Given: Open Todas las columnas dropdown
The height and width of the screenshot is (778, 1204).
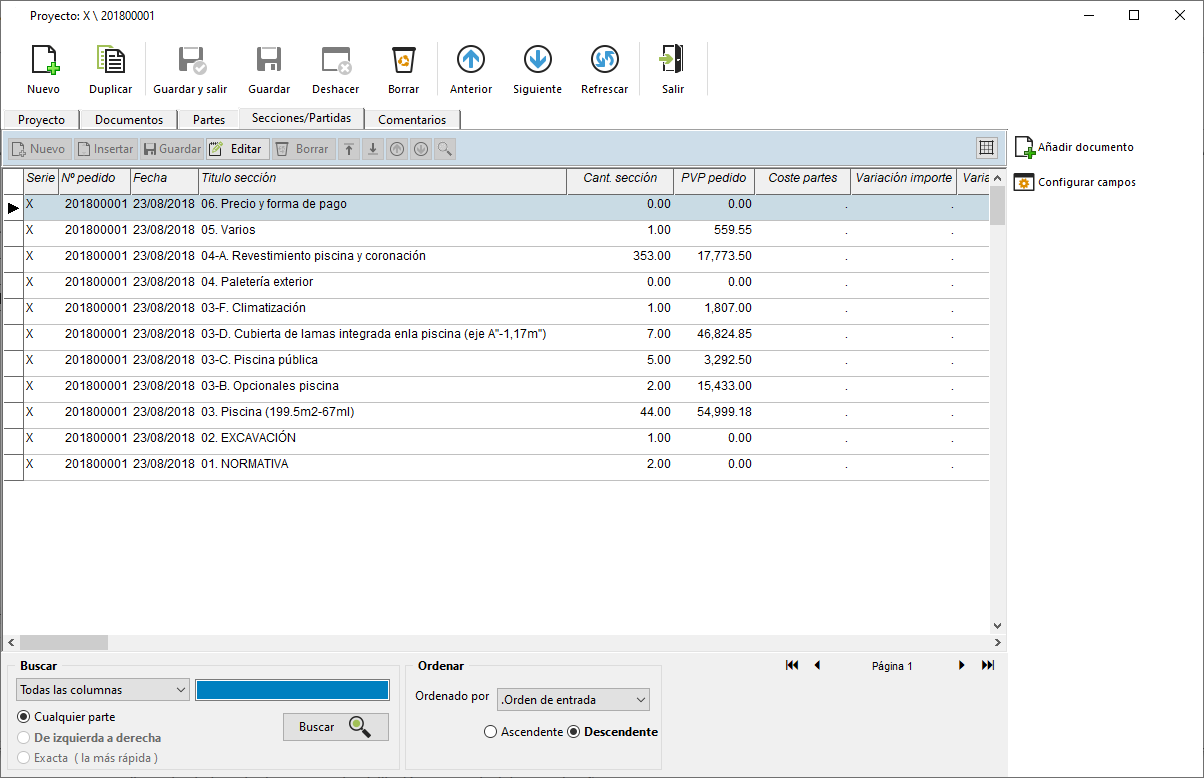Looking at the screenshot, I should tap(103, 690).
